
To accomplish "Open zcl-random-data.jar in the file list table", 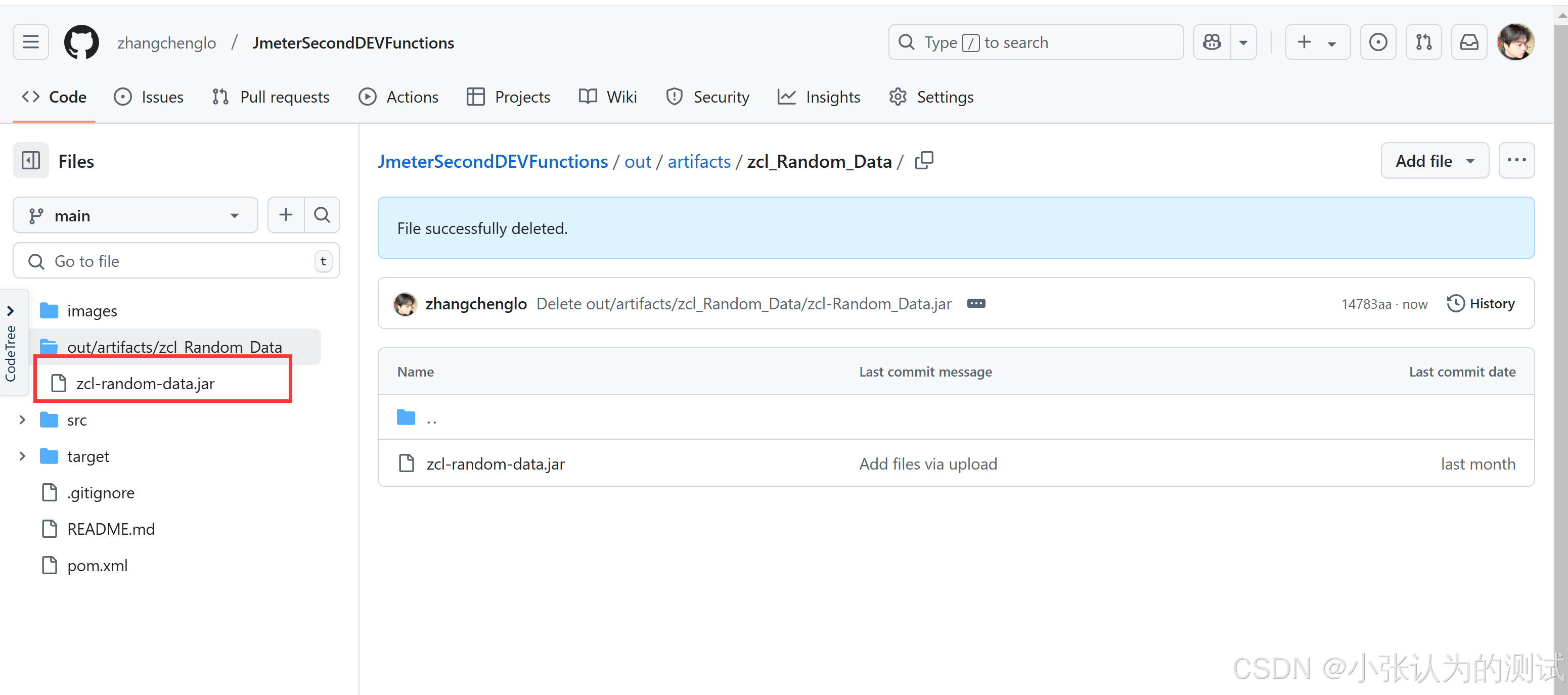I will click(x=496, y=464).
